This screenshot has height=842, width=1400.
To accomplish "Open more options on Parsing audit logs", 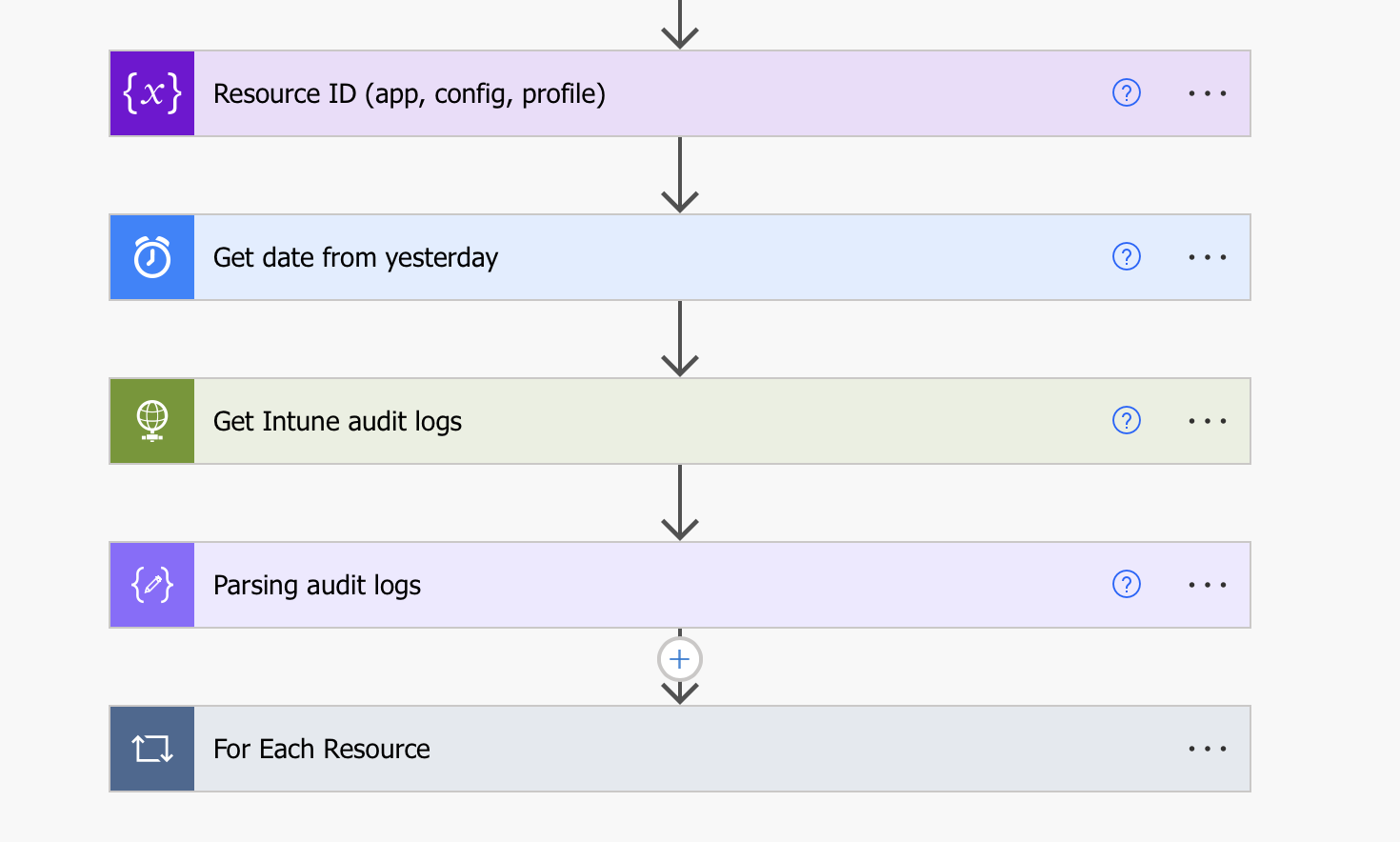I will pyautogui.click(x=1207, y=585).
